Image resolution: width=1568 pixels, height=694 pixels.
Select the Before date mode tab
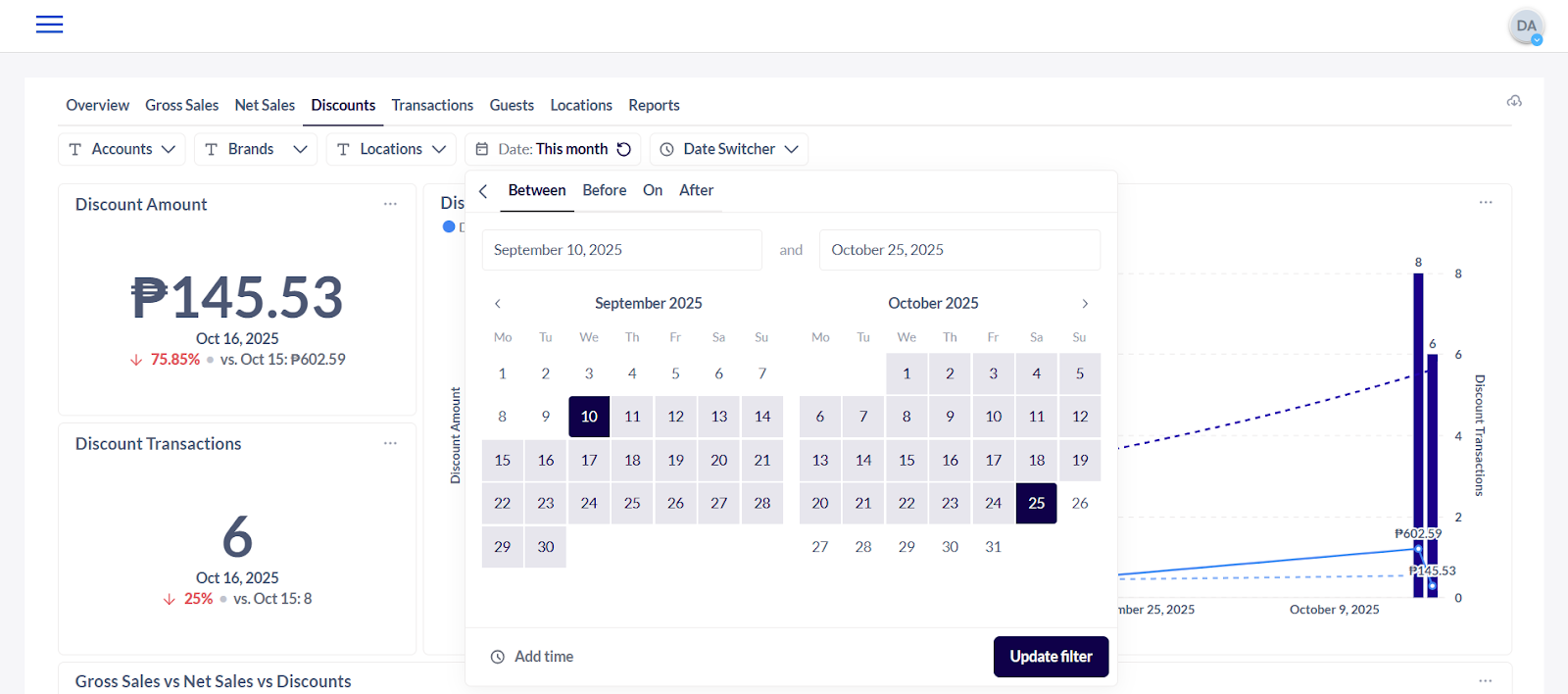tap(604, 190)
